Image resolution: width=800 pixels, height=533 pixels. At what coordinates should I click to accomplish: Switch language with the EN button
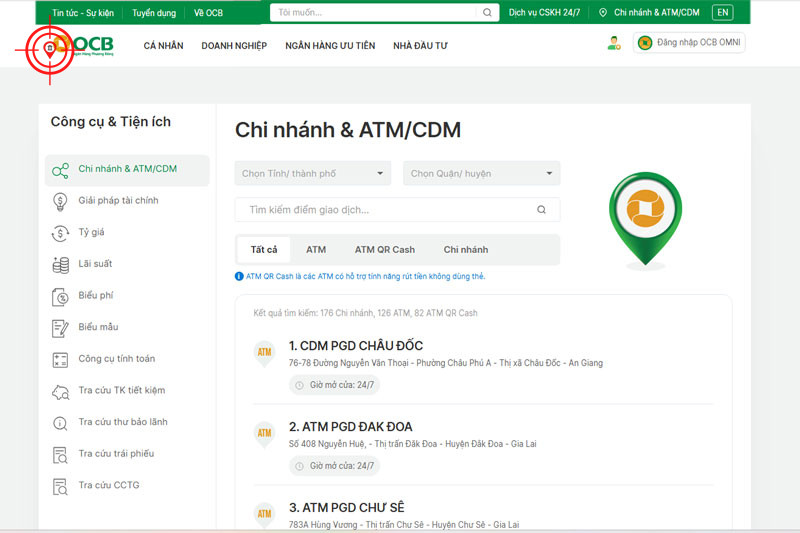pos(722,13)
